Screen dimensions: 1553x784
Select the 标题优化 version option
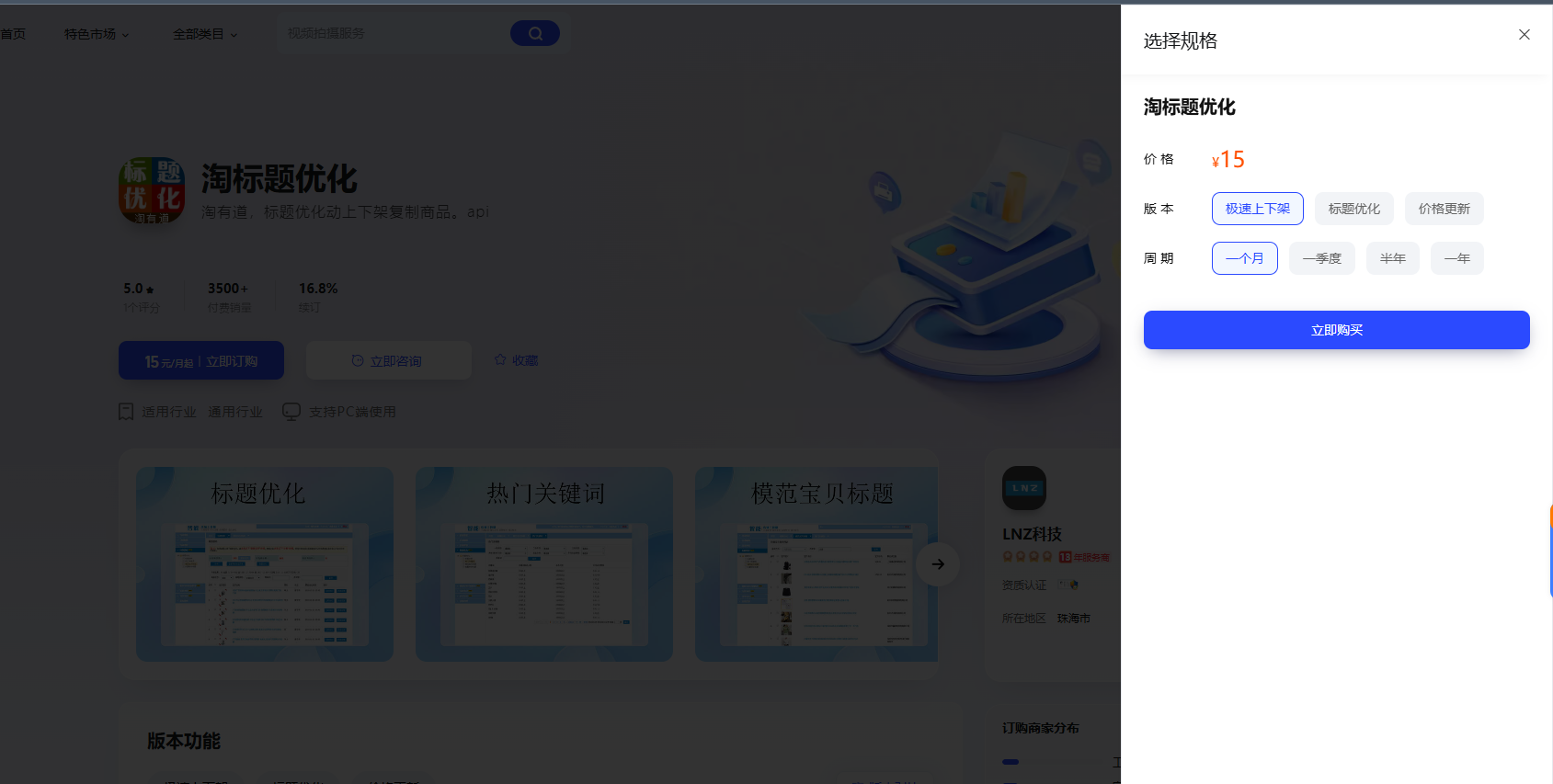pyautogui.click(x=1353, y=209)
